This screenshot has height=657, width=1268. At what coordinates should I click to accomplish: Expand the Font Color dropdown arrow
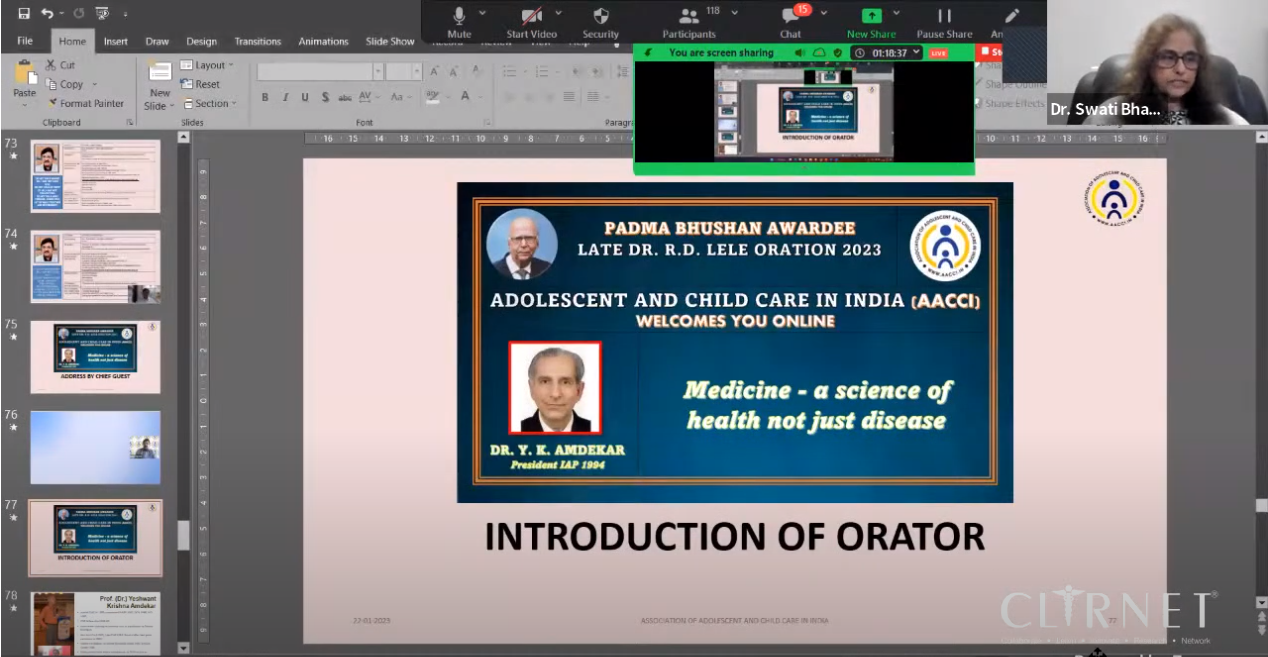[479, 97]
